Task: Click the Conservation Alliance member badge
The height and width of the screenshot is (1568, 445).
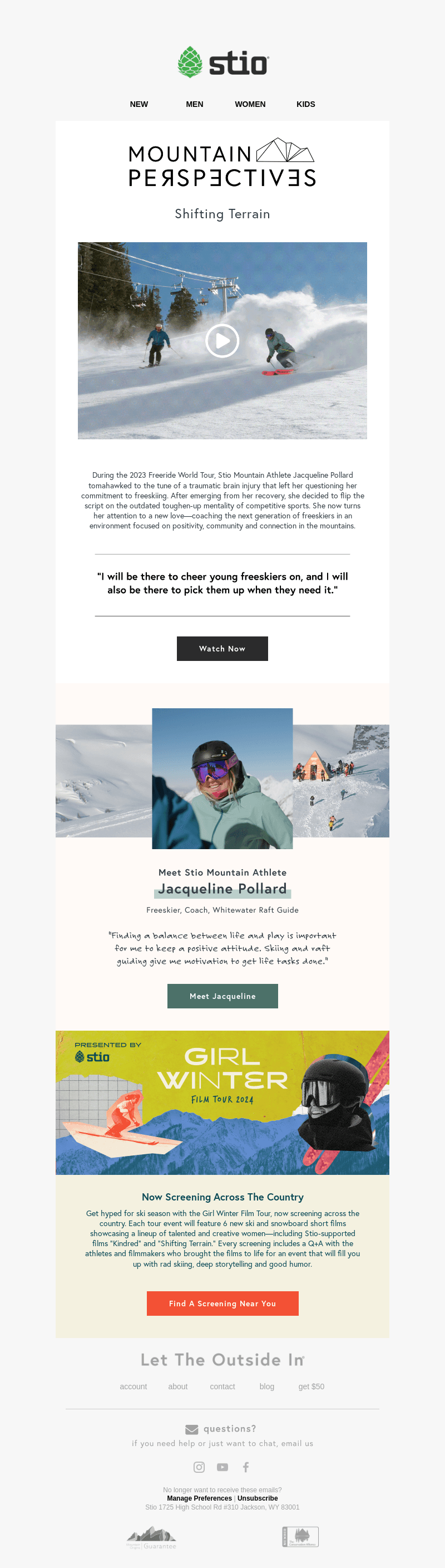Action: (x=300, y=1536)
